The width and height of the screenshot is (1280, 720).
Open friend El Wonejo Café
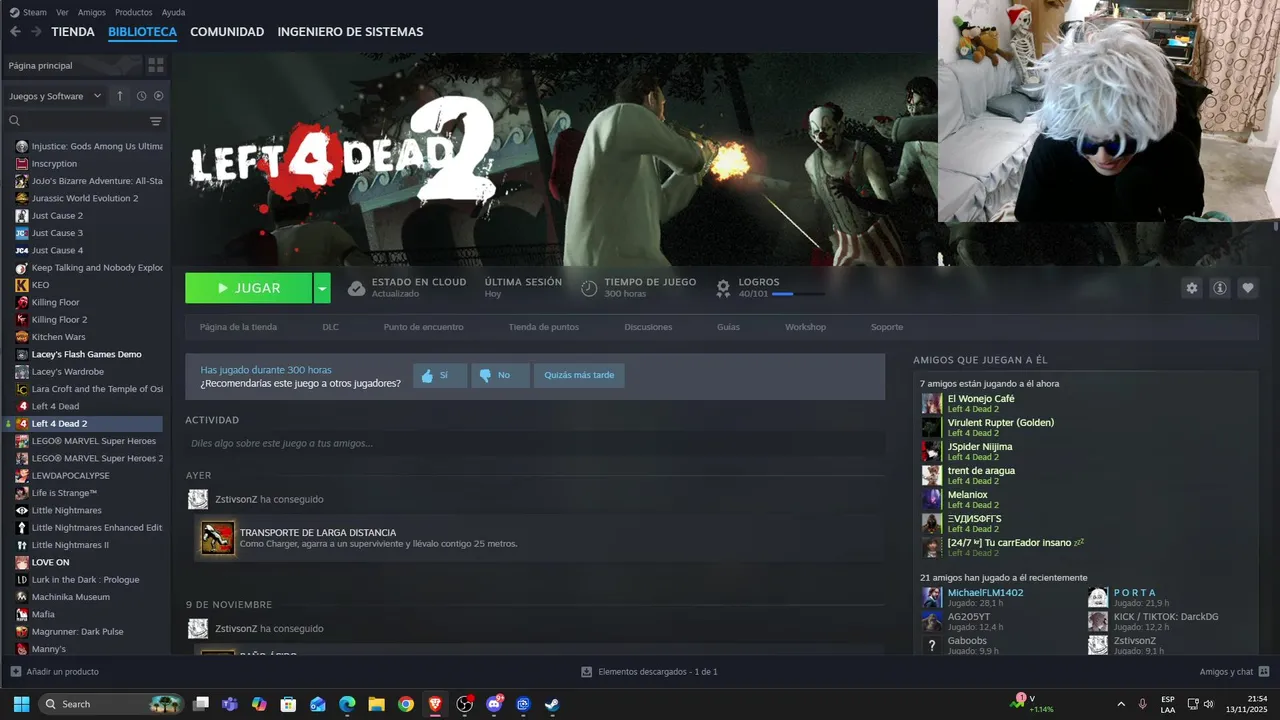[x=981, y=399]
